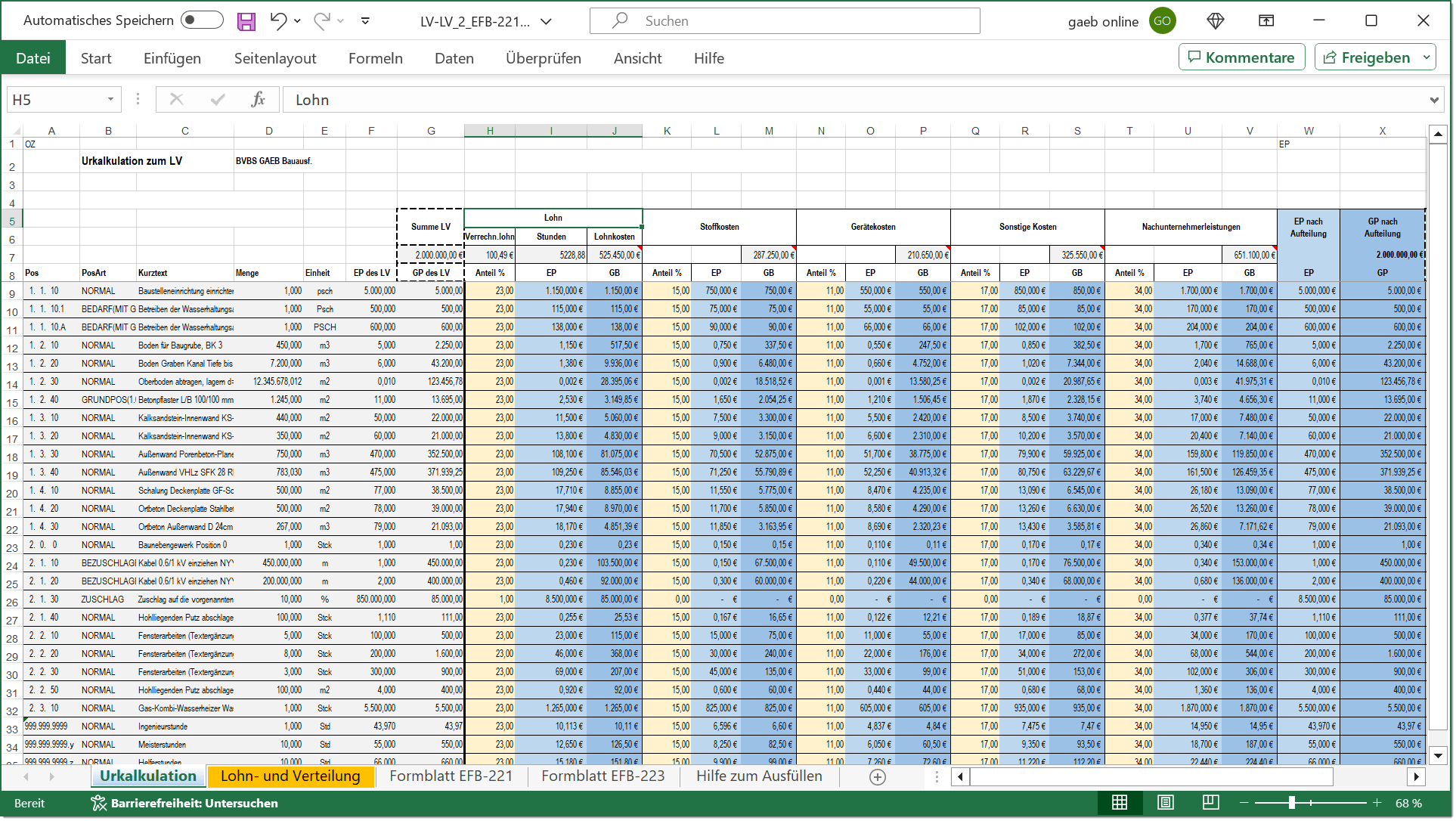Open the Formeln ribbon tab
The width and height of the screenshot is (1456, 821).
pyautogui.click(x=375, y=58)
